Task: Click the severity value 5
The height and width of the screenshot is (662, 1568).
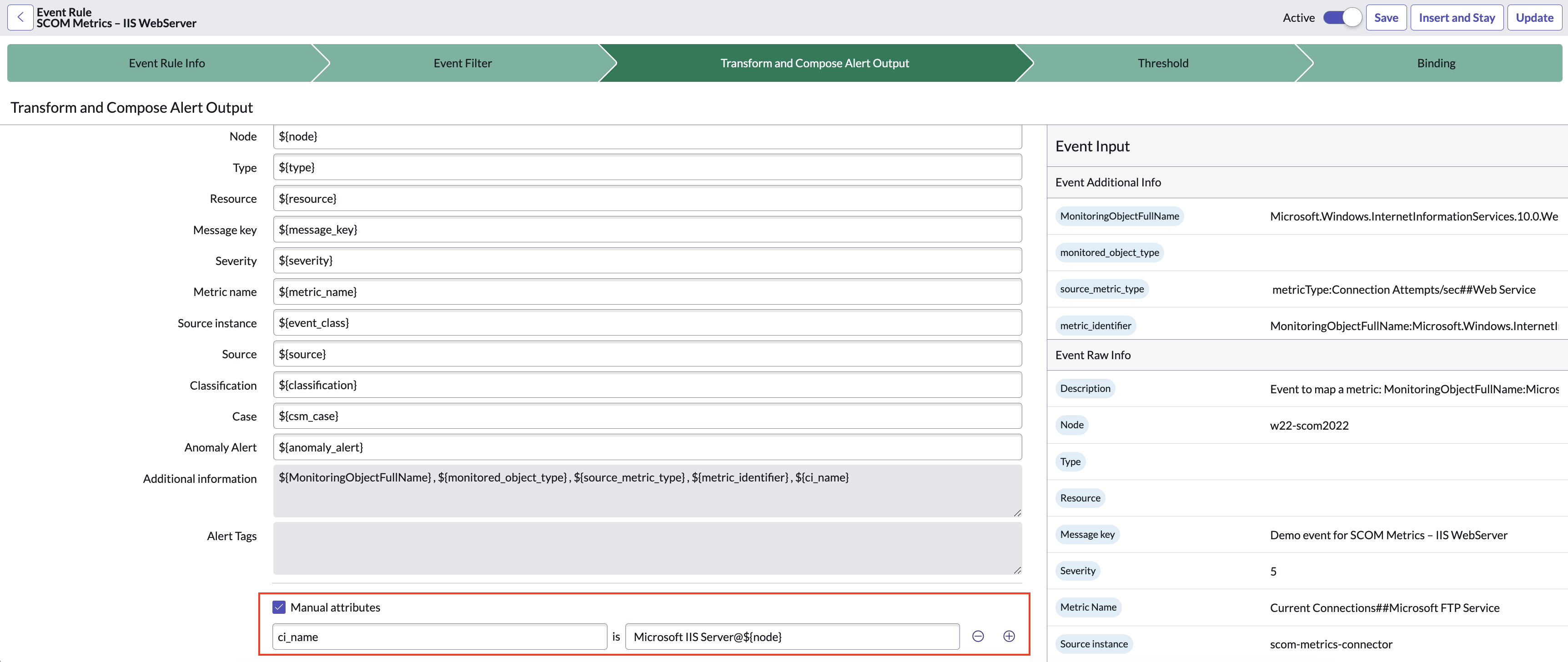Action: (1273, 572)
